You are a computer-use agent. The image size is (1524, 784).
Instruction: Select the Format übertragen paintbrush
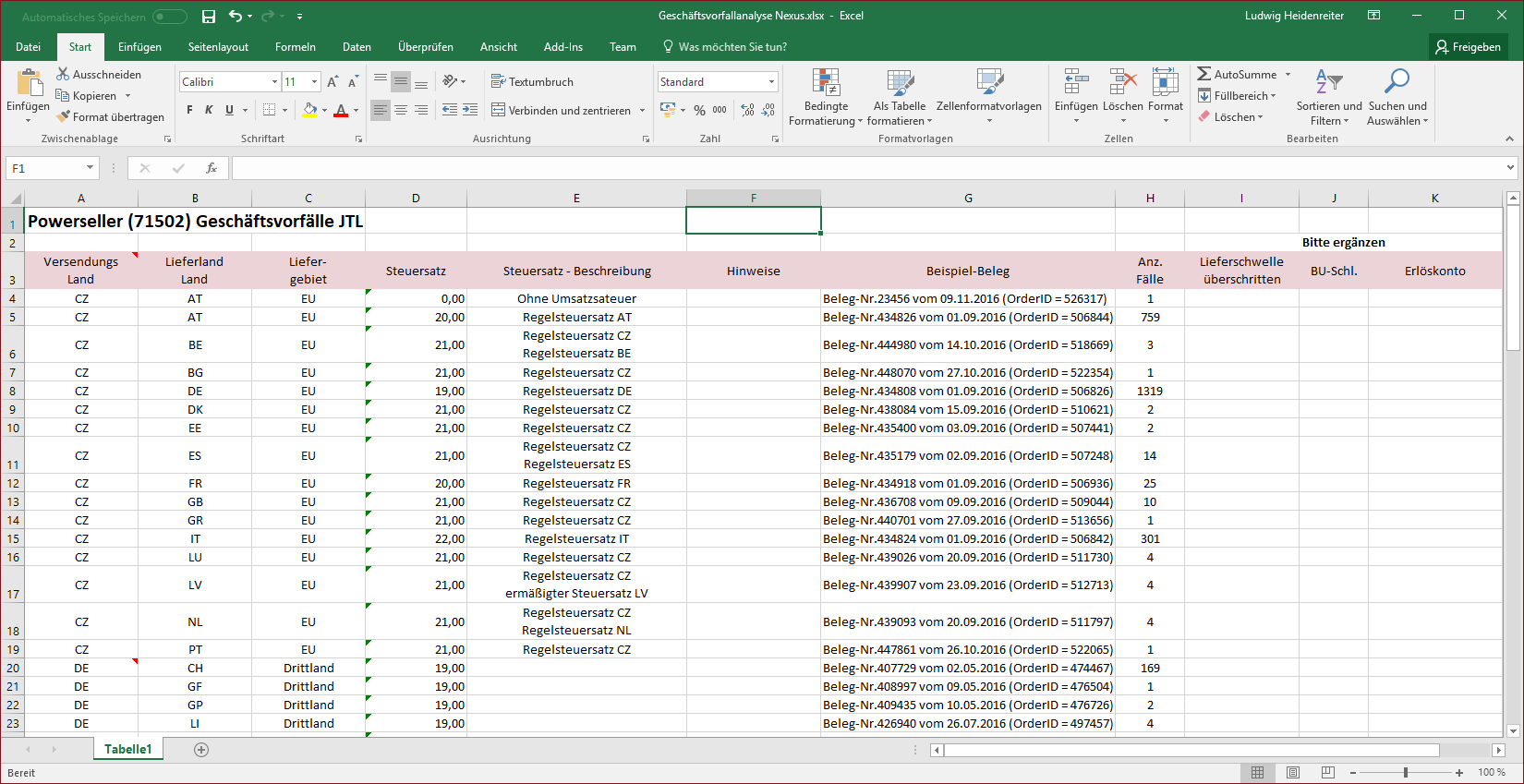pos(63,116)
